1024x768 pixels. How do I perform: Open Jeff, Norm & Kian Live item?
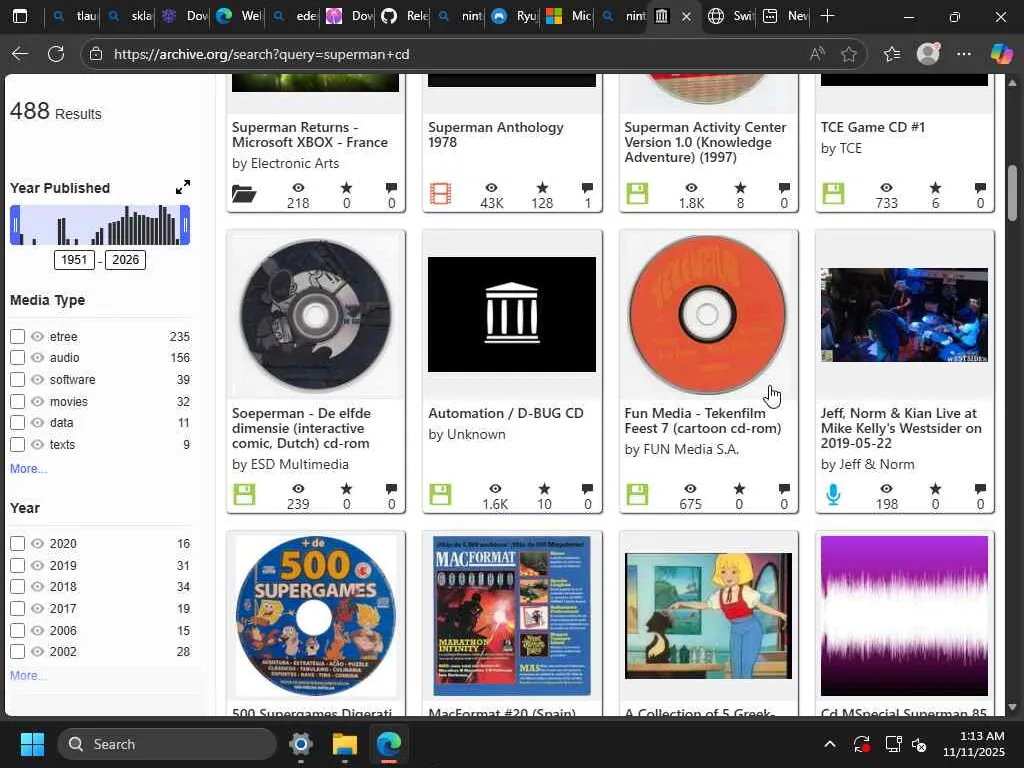(901, 428)
